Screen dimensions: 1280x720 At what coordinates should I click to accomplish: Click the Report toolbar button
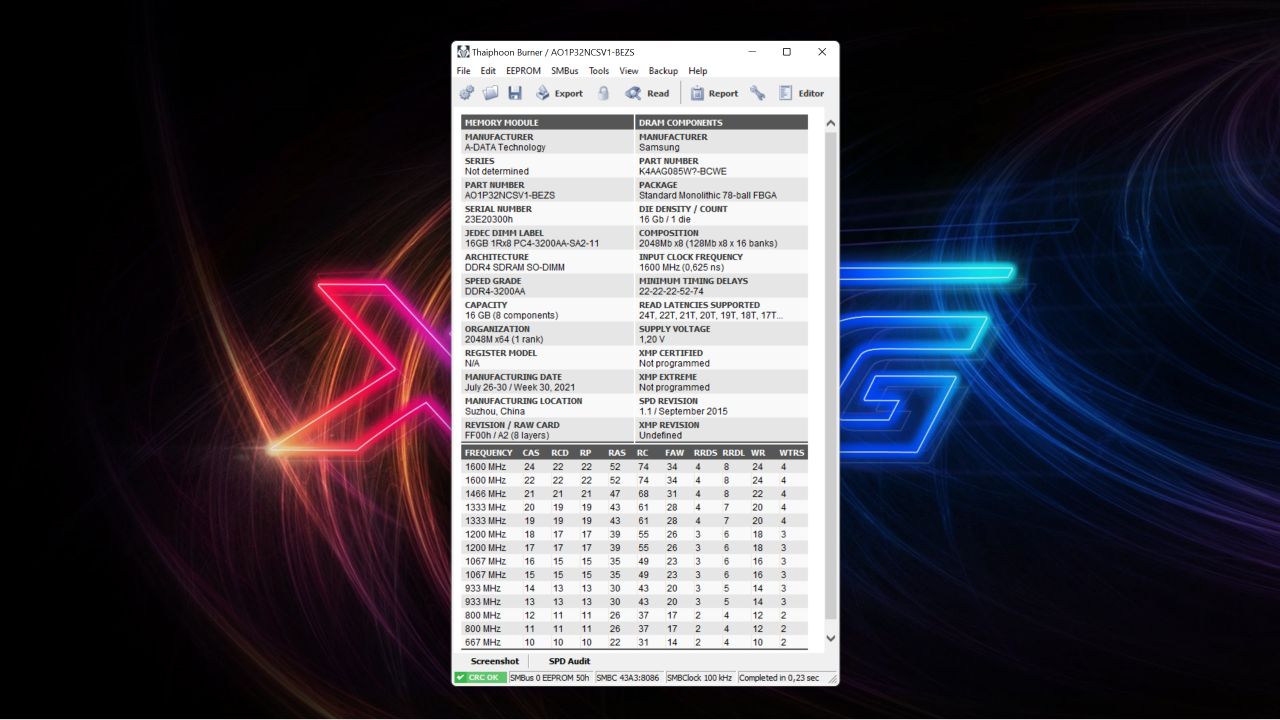coord(714,93)
